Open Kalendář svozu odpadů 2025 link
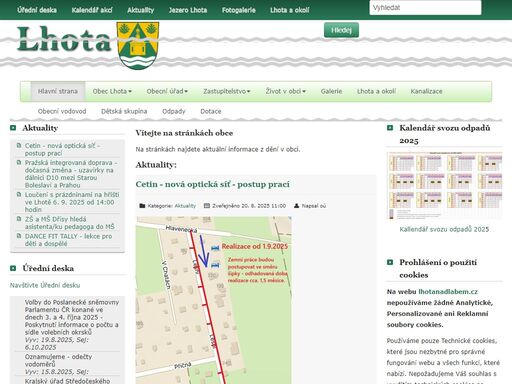Screen dimensions: 512x384 pos(444,229)
